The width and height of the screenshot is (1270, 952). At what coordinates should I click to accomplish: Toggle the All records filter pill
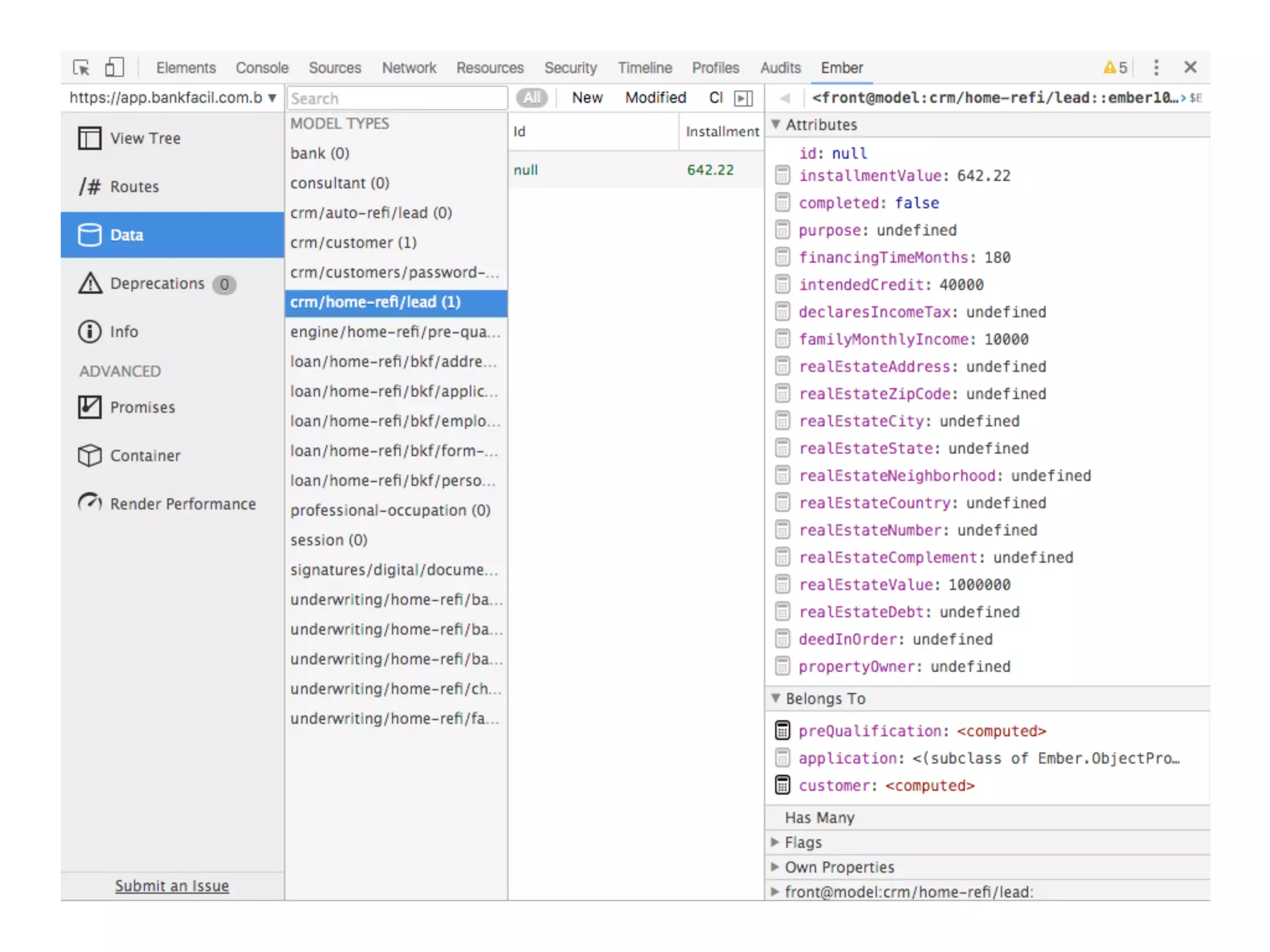(532, 98)
